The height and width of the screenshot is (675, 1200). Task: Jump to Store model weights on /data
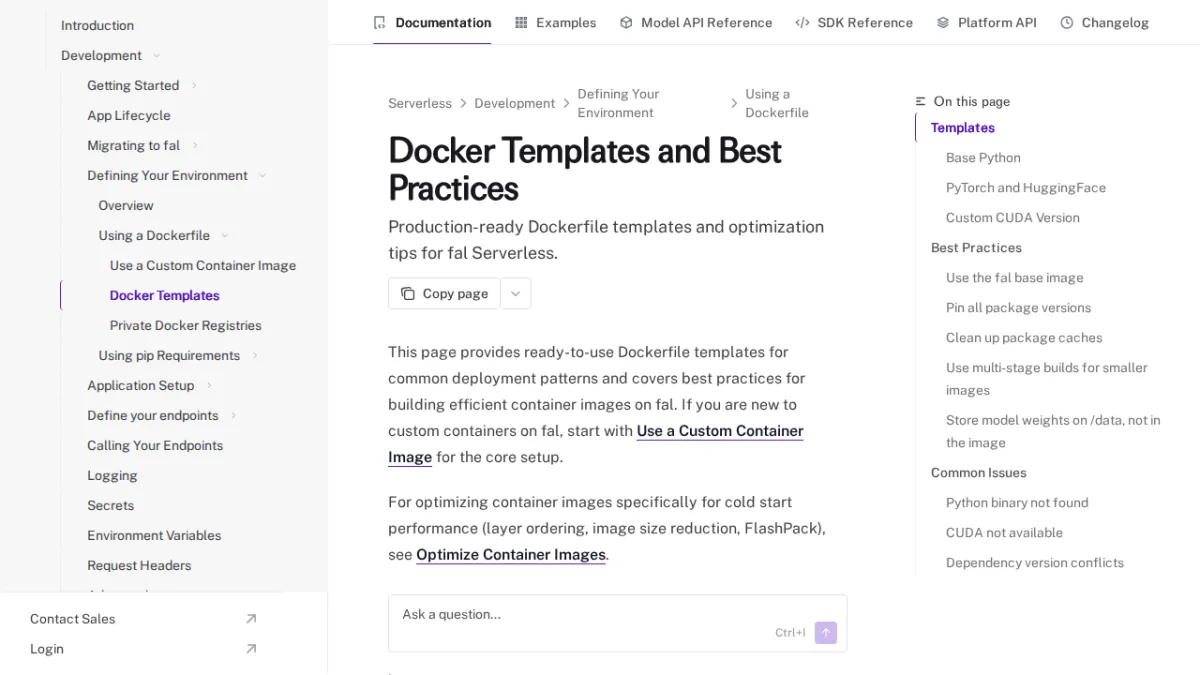coord(1053,431)
